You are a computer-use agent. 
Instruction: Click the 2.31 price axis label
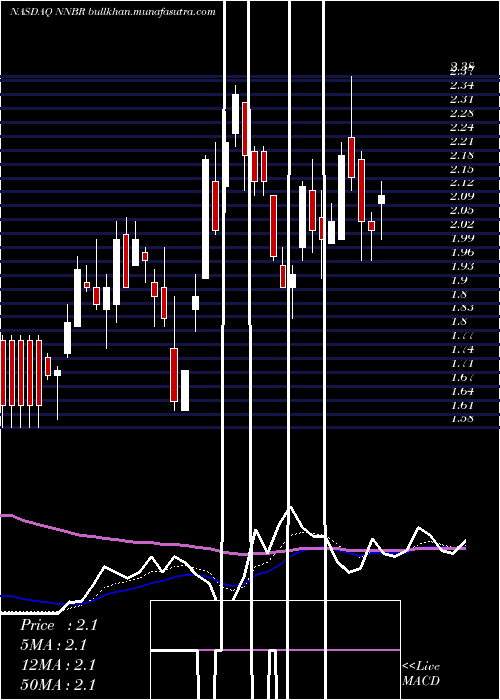[x=462, y=99]
